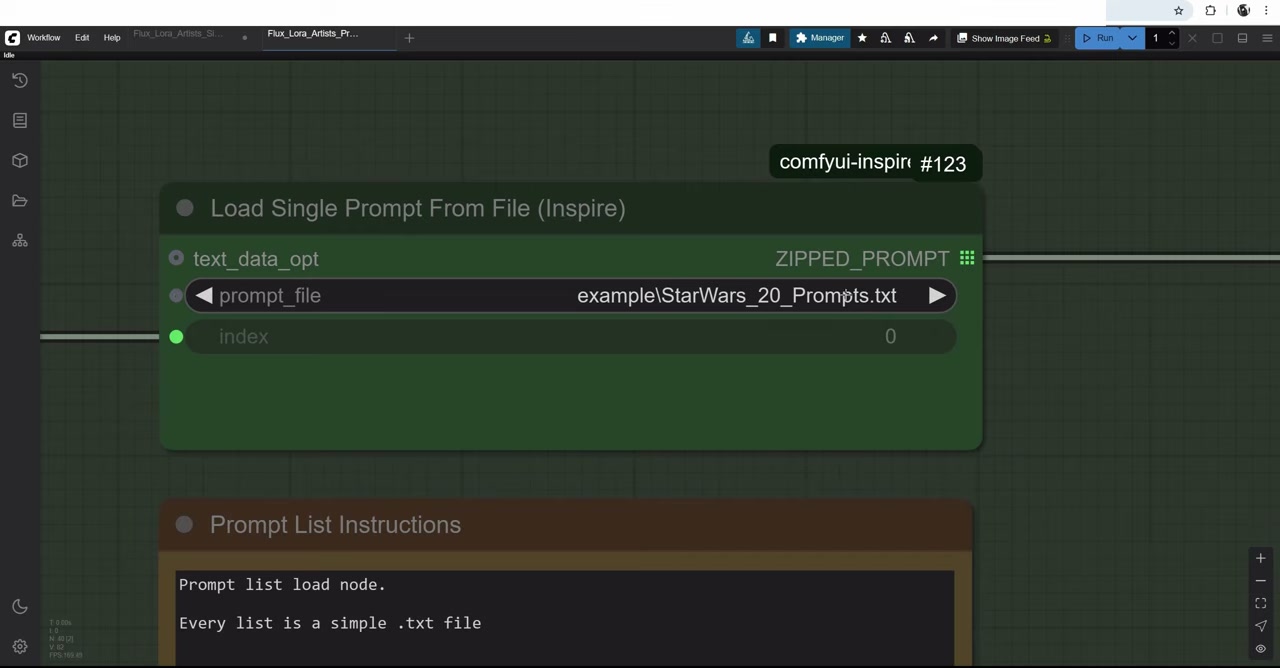Click the share arrow icon
Screen dimensions: 1280x668
[x=933, y=38]
